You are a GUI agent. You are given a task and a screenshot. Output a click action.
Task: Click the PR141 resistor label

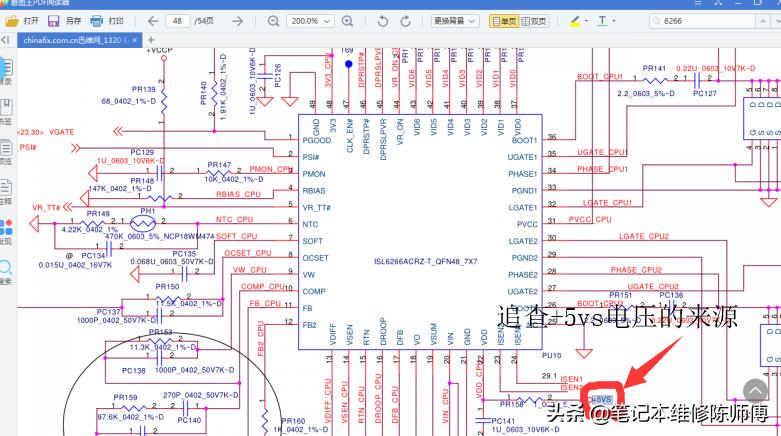[654, 68]
